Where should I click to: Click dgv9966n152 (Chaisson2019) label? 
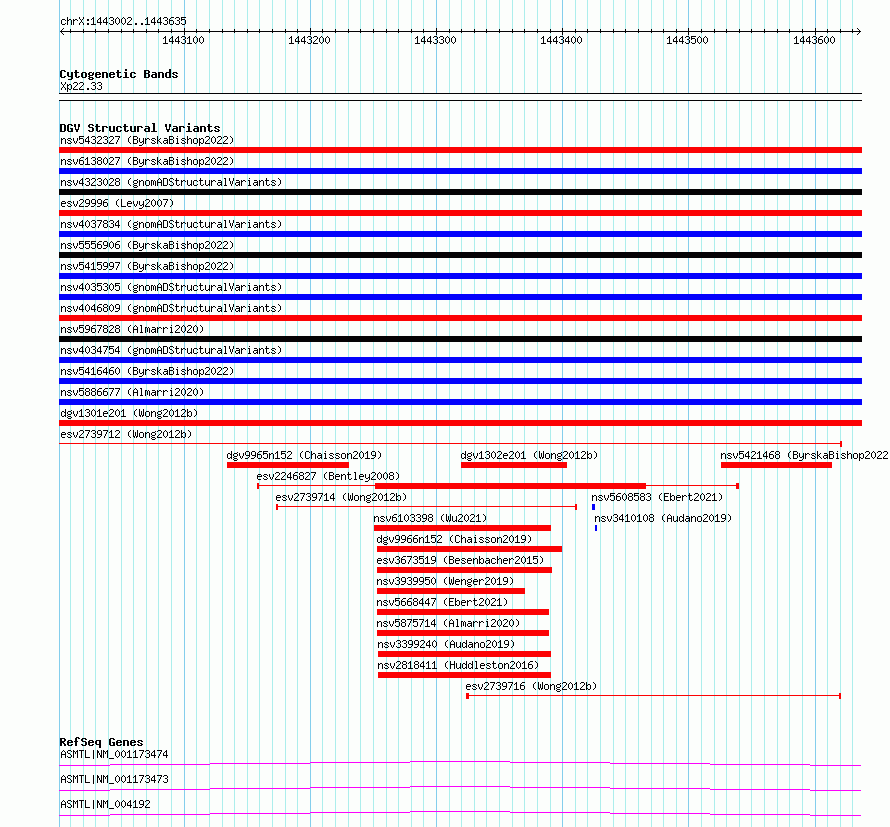click(454, 539)
